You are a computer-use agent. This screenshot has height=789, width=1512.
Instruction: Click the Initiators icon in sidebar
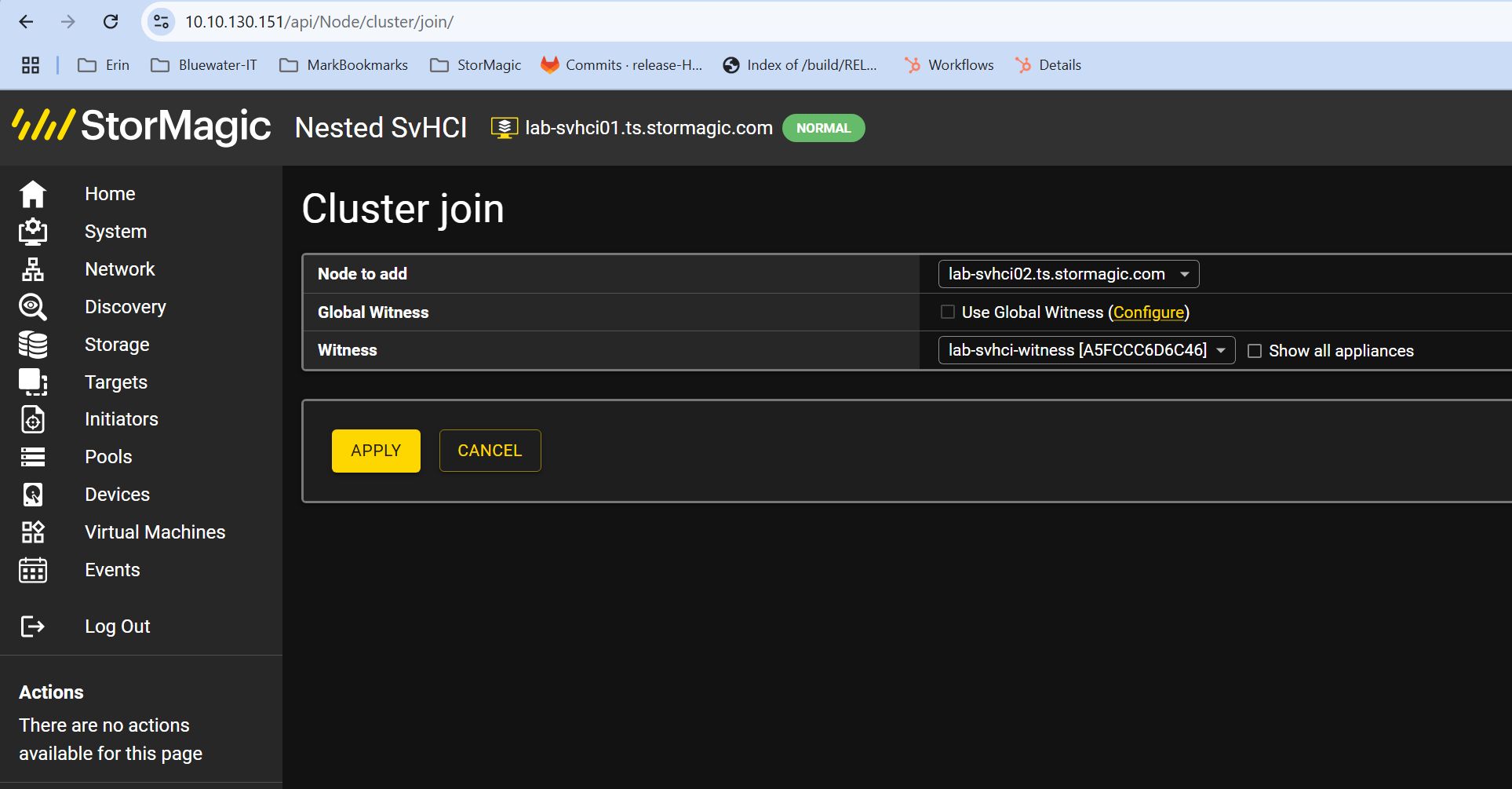33,419
